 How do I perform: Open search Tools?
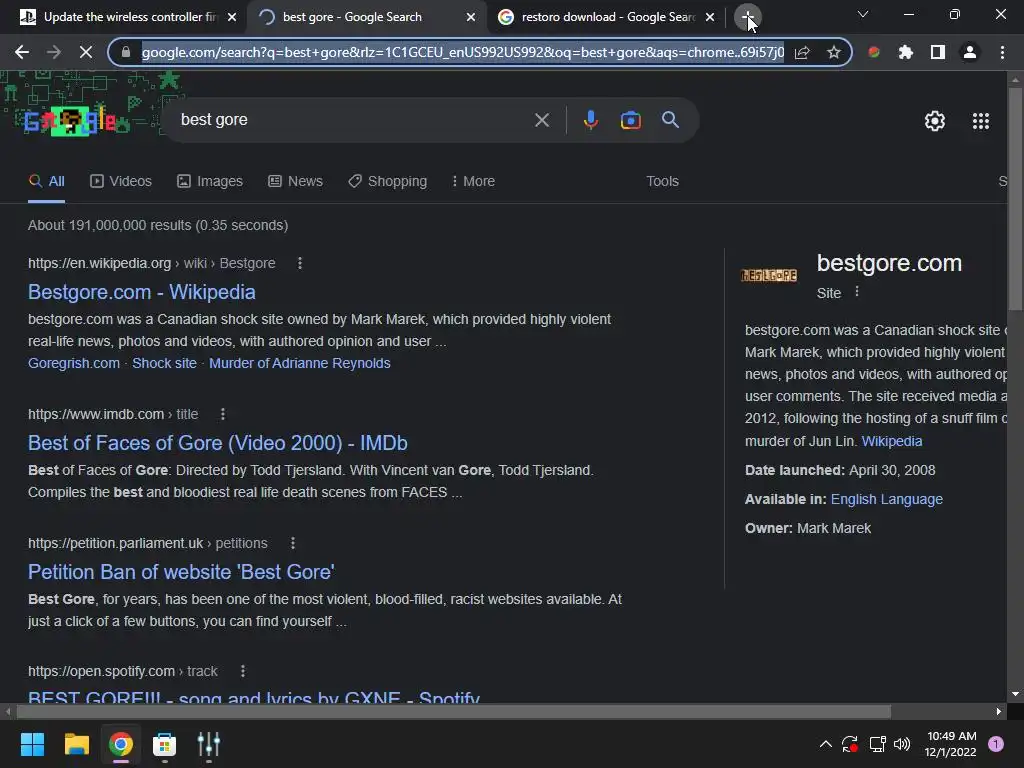pyautogui.click(x=662, y=181)
